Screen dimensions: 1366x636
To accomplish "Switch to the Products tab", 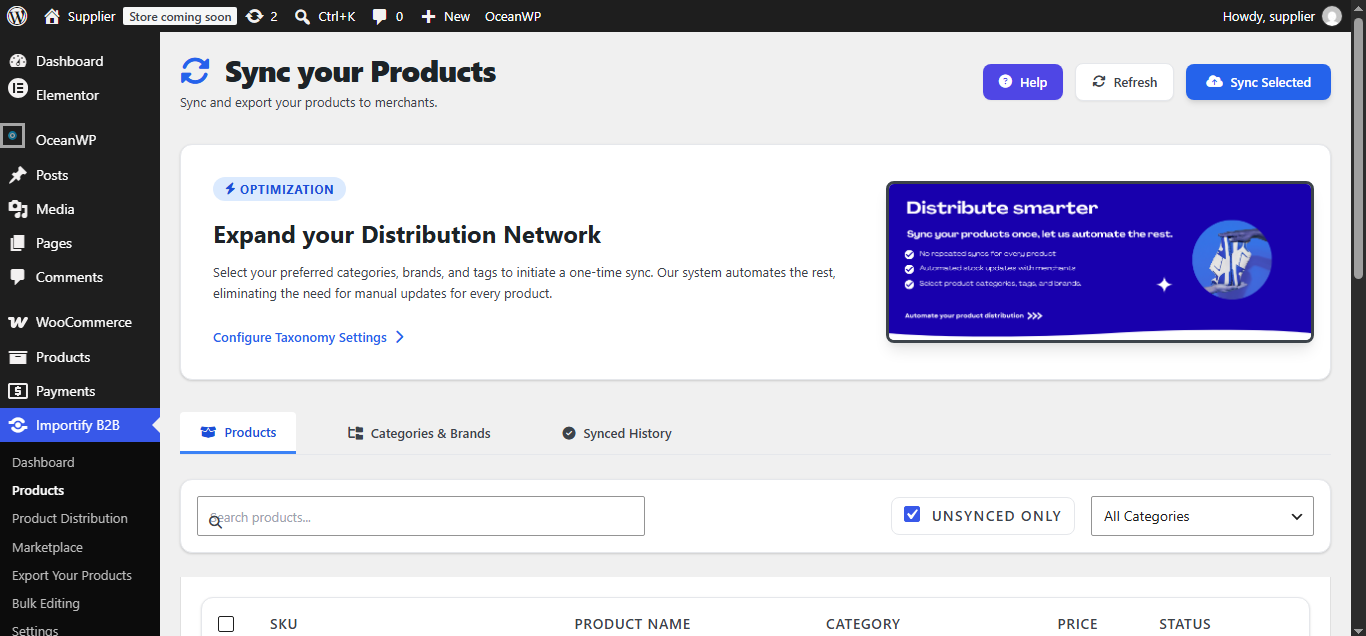I will coord(238,433).
